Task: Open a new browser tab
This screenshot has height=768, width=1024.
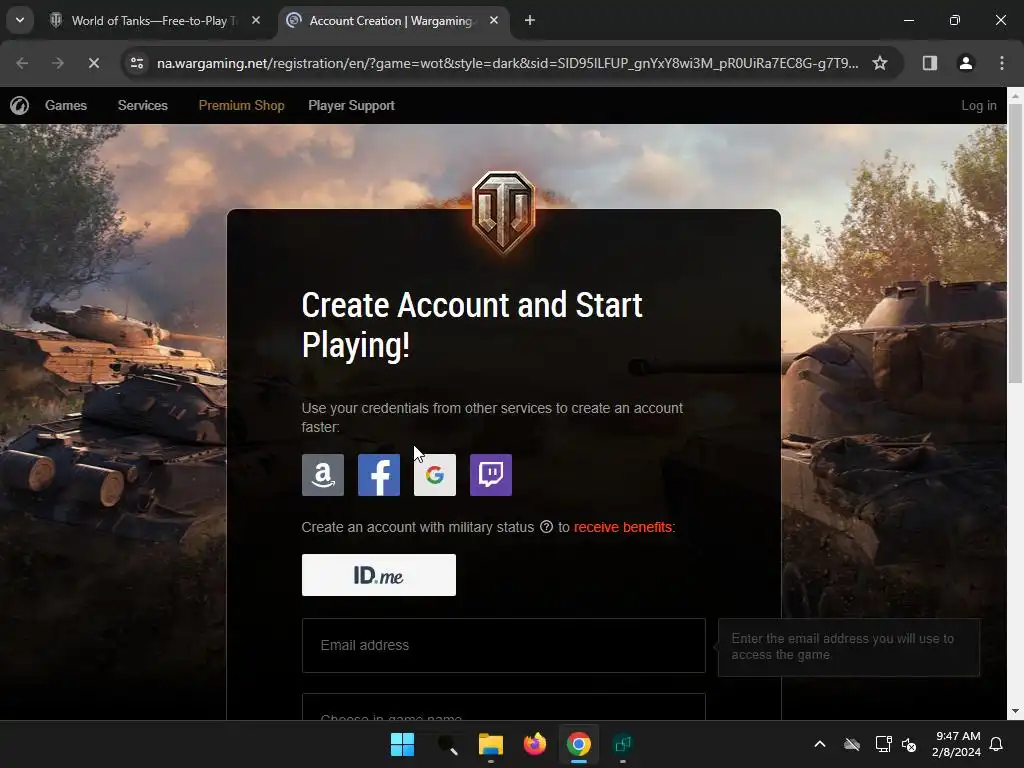Action: pos(530,20)
